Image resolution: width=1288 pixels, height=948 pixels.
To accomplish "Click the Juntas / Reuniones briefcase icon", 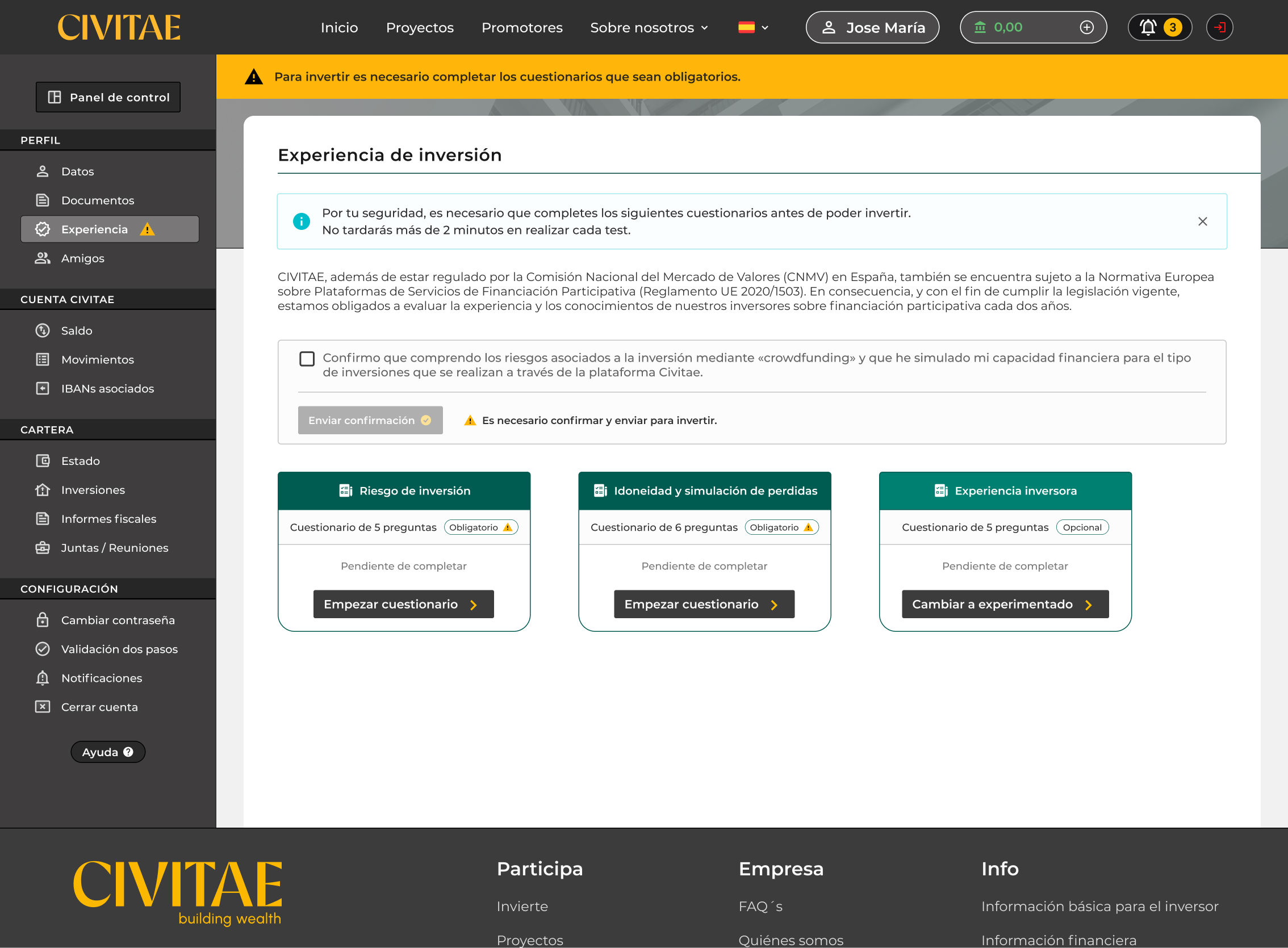I will 43,547.
